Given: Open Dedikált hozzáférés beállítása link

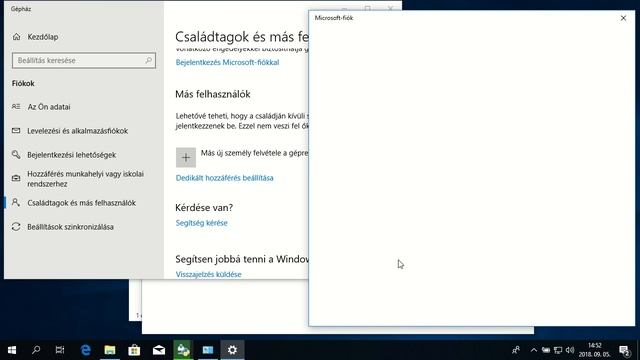Looking at the screenshot, I should coord(224,178).
